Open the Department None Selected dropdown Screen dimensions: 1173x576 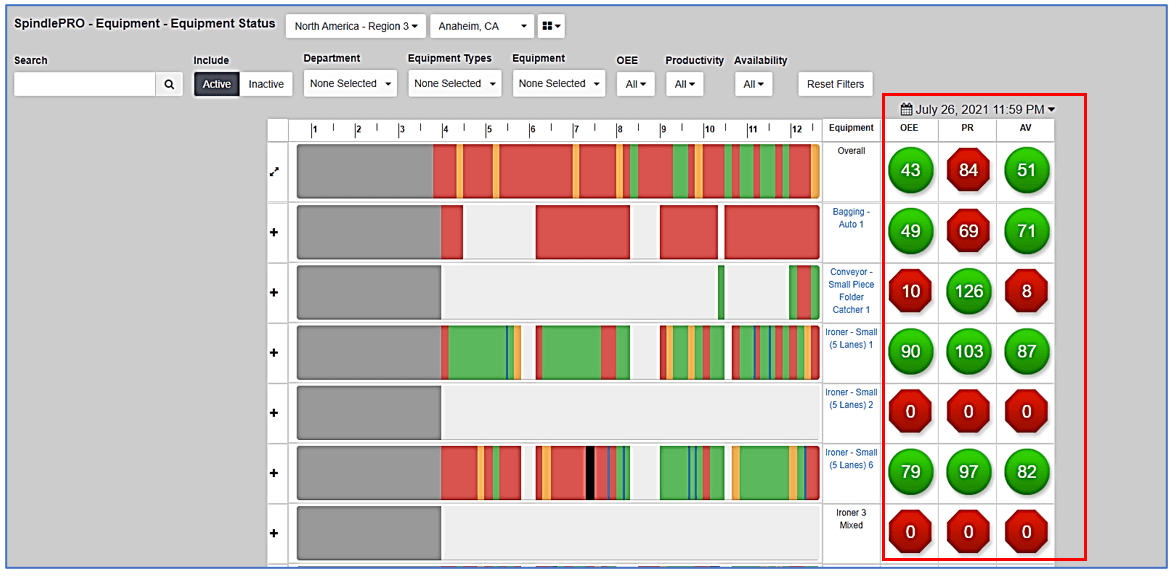point(349,84)
